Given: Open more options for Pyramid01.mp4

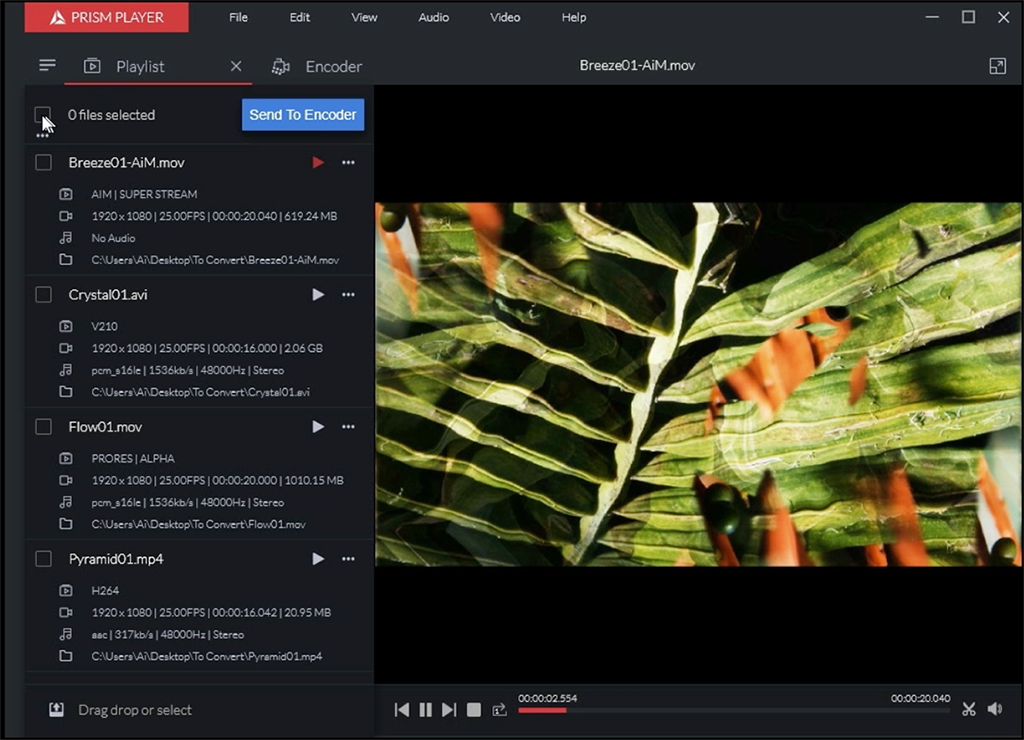Looking at the screenshot, I should pos(348,559).
